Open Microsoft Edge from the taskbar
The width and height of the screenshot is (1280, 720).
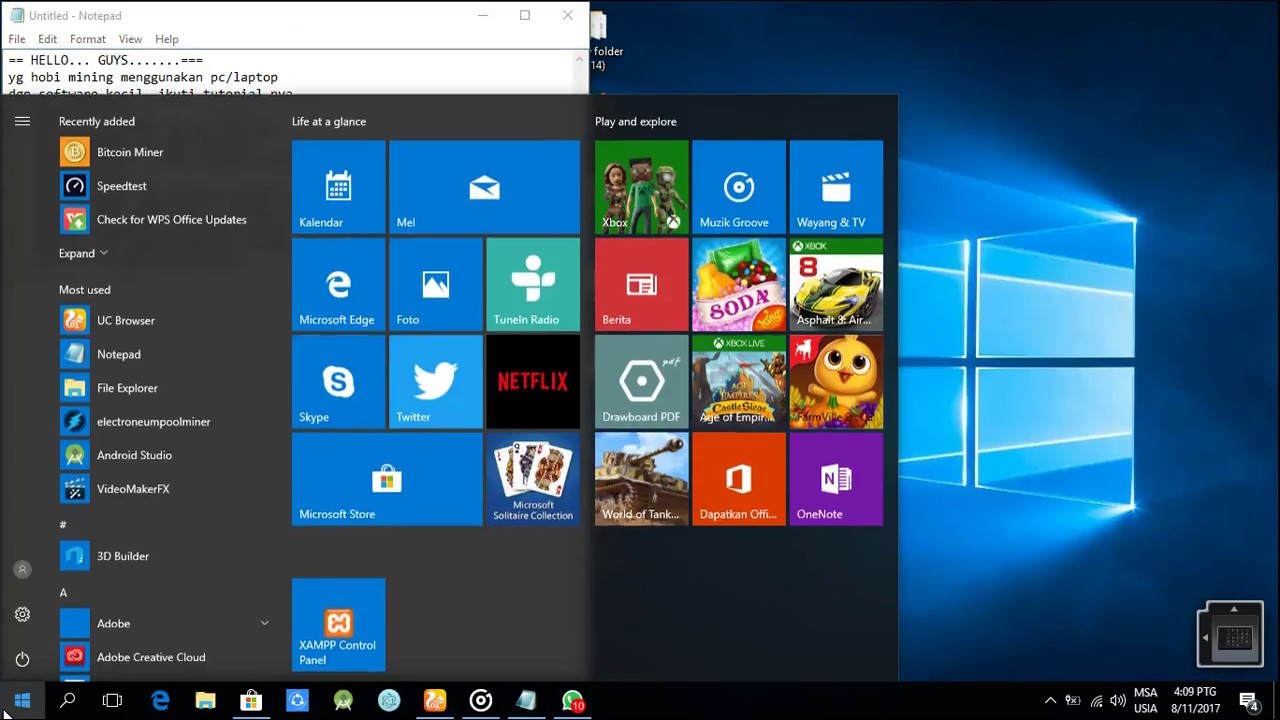click(x=160, y=701)
